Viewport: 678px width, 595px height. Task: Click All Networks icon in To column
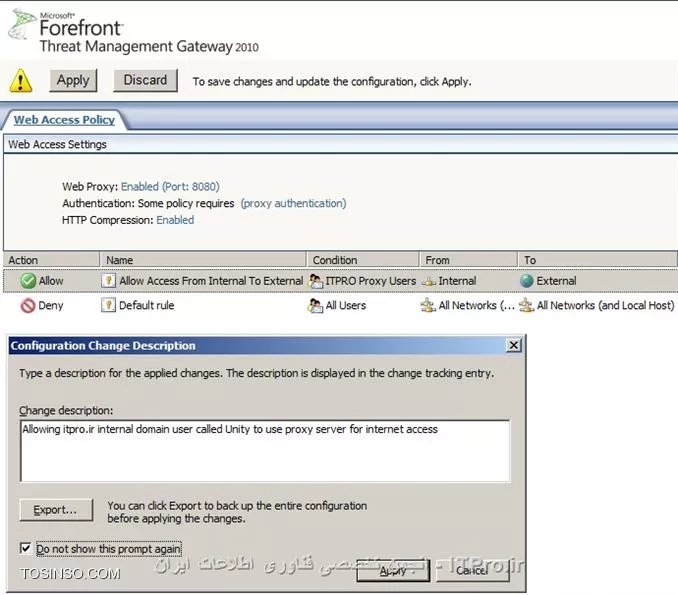coord(526,306)
